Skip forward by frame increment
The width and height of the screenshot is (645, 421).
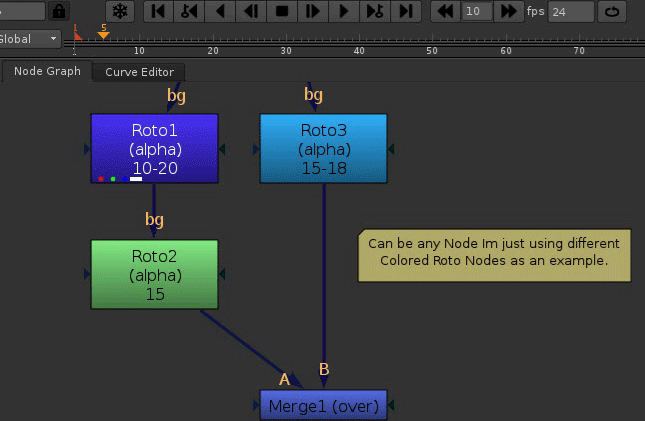tap(509, 12)
